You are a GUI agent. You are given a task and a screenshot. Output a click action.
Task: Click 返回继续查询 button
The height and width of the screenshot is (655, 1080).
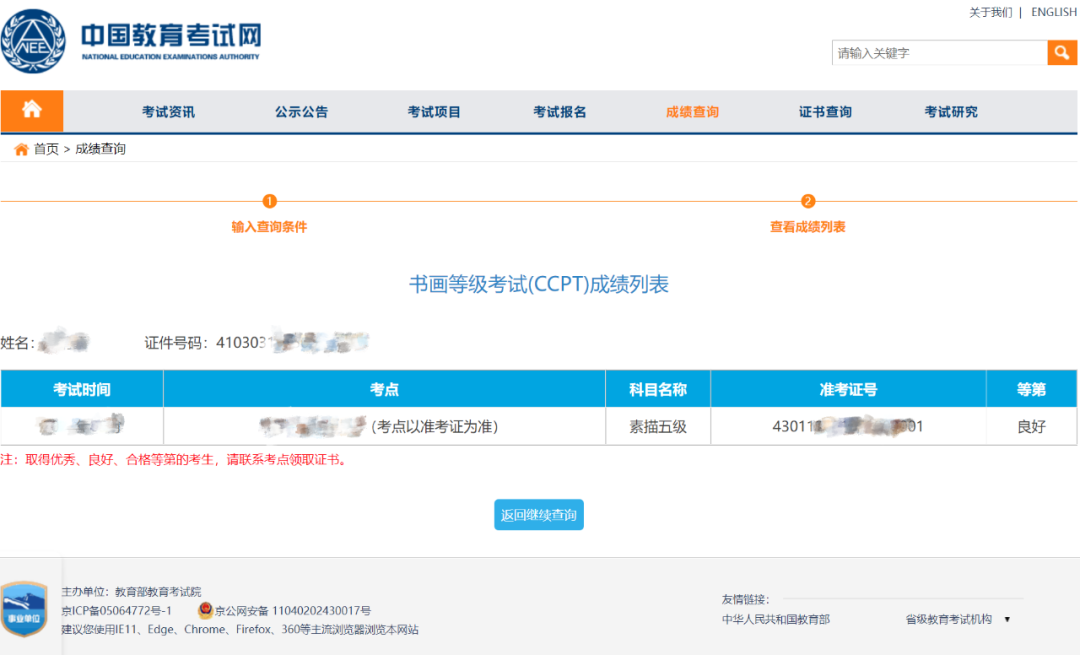[x=539, y=514]
